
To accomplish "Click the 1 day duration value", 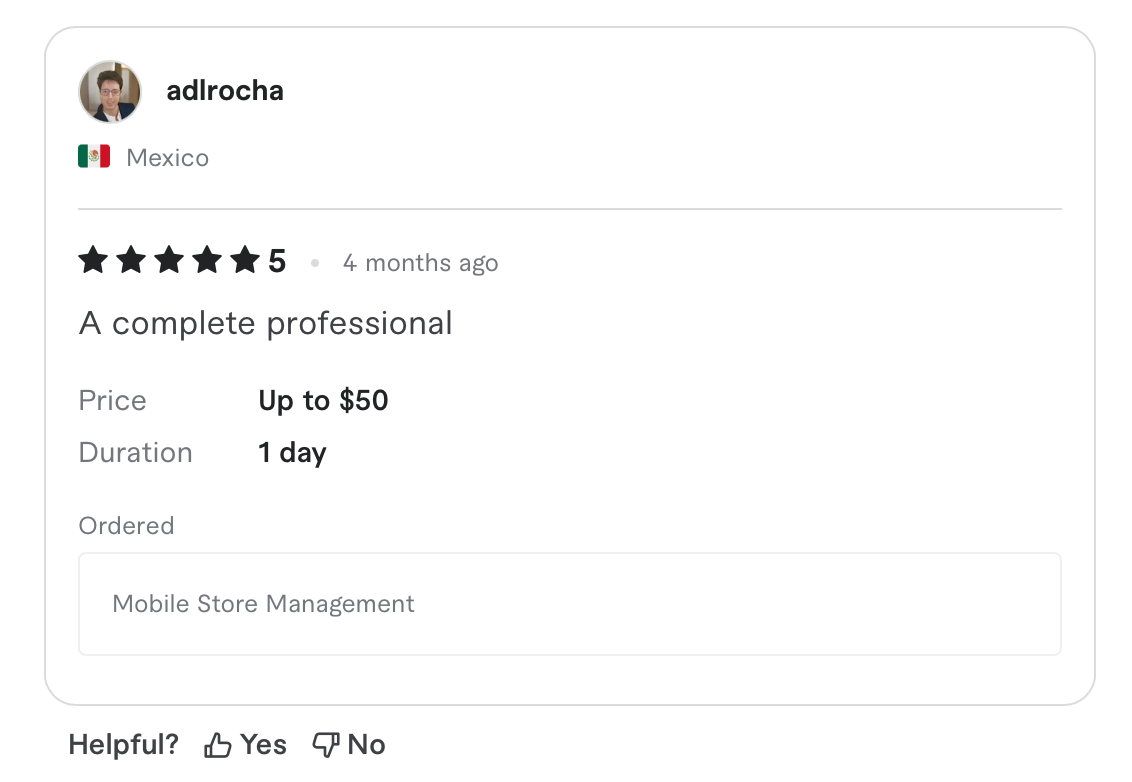I will click(x=291, y=452).
